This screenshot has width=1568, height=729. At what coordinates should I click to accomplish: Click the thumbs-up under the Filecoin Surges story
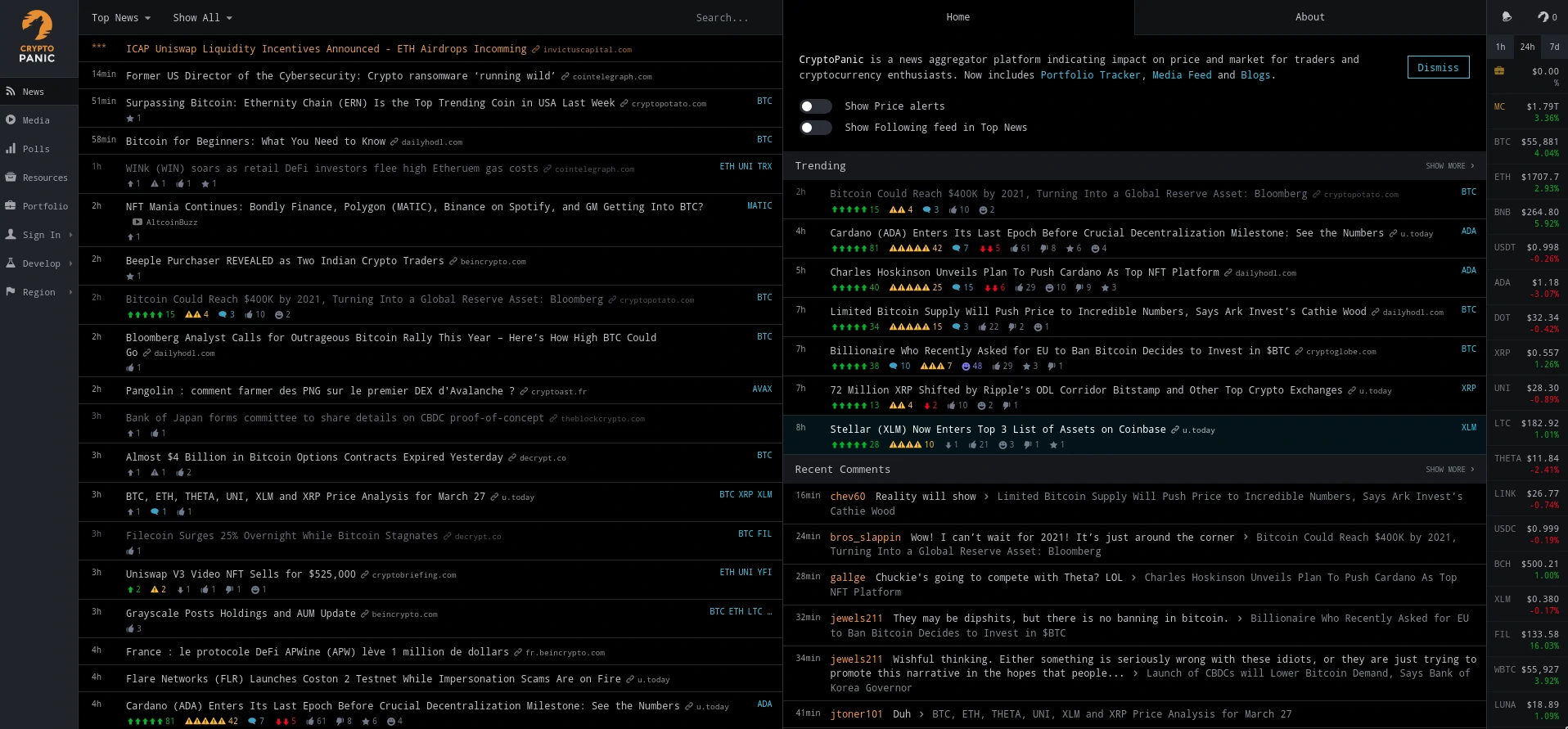pyautogui.click(x=129, y=551)
